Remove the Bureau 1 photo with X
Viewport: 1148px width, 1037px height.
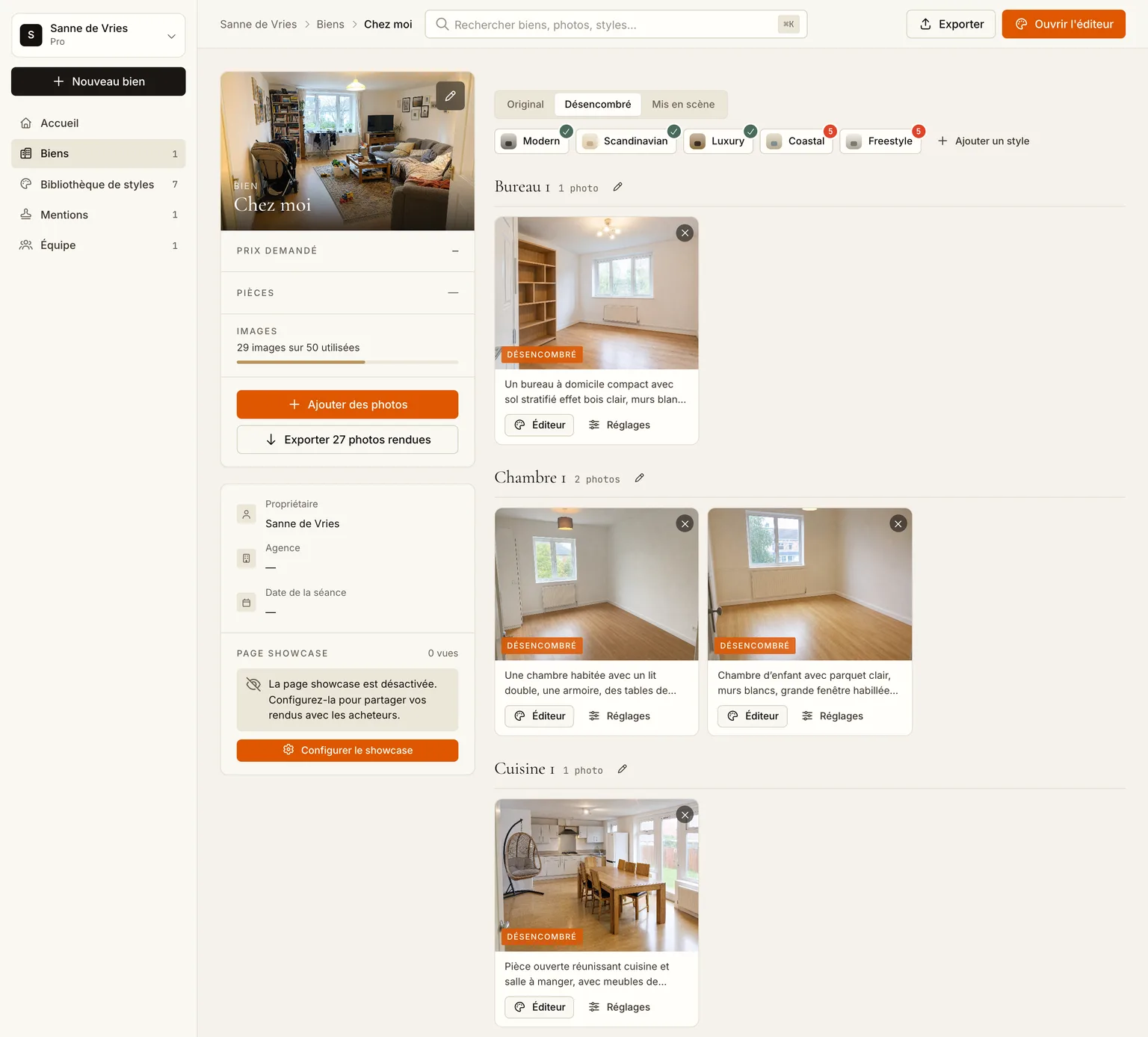[685, 233]
